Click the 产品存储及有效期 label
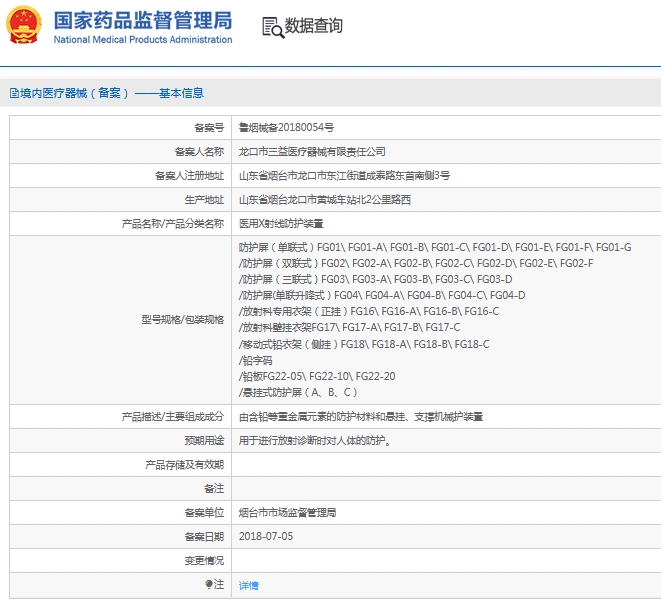The height and width of the screenshot is (603, 661). pos(185,465)
